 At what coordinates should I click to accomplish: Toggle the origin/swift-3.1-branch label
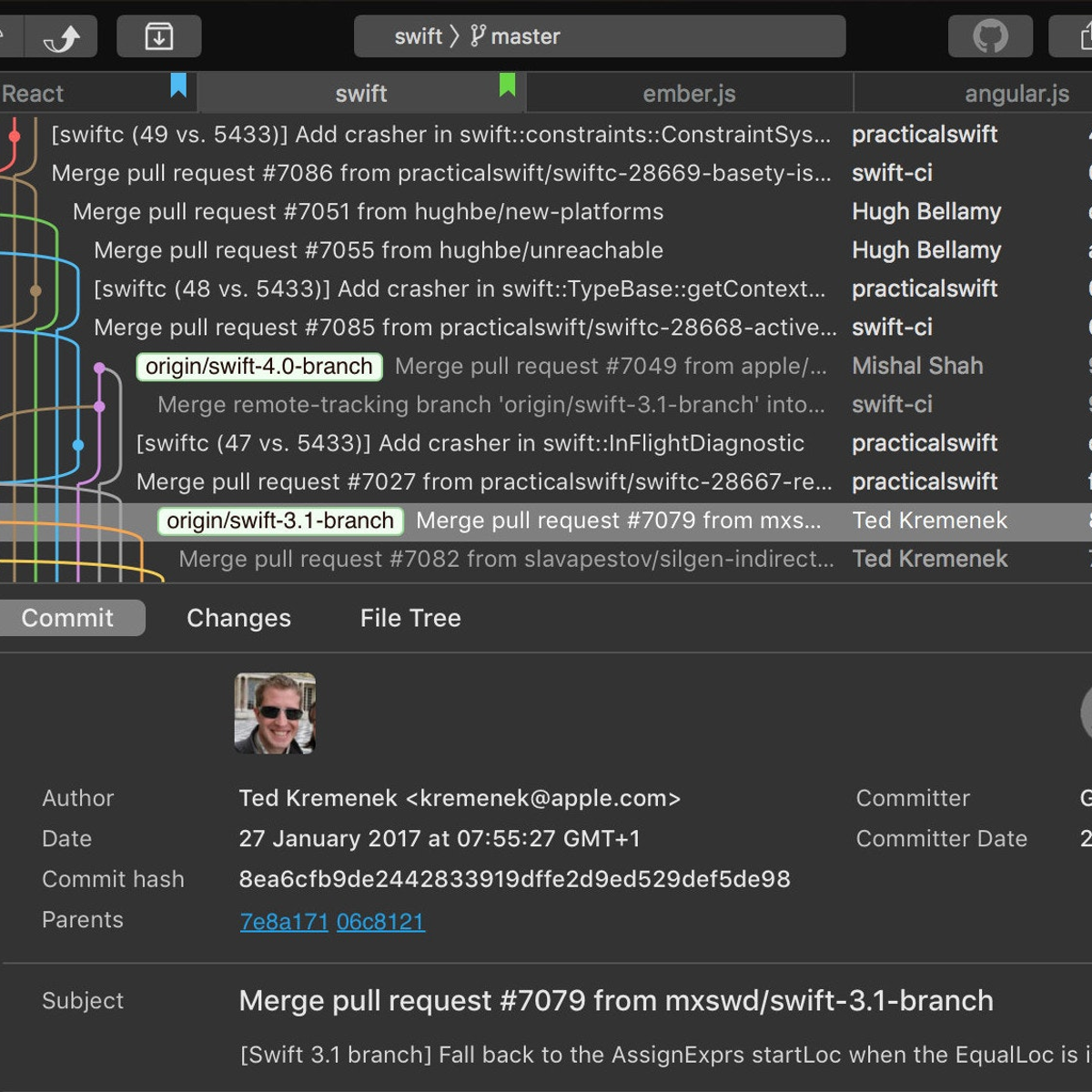[x=279, y=521]
